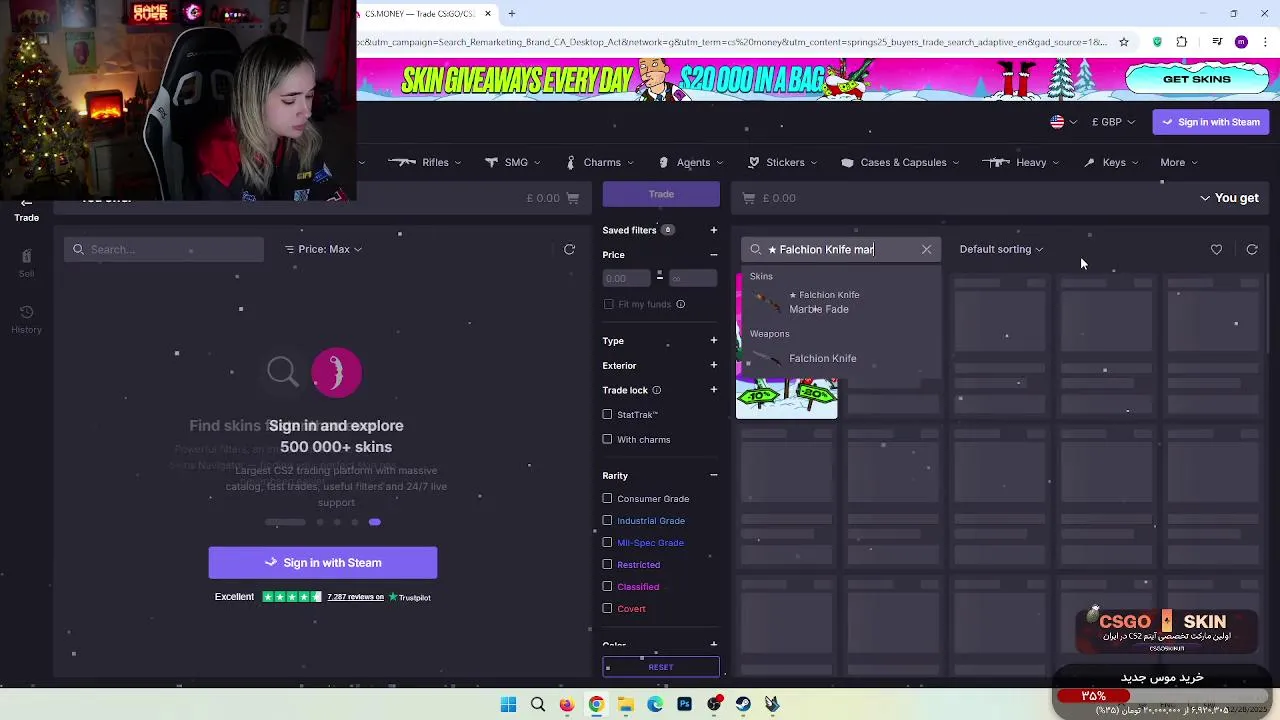Open the Chrome profile avatar
The width and height of the screenshot is (1280, 720).
pos(1241,42)
